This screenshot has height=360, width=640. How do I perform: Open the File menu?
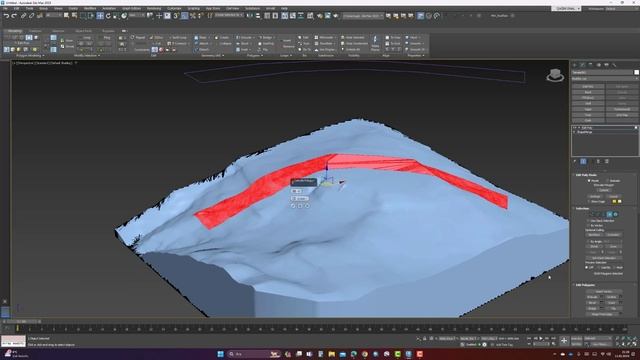pyautogui.click(x=5, y=8)
